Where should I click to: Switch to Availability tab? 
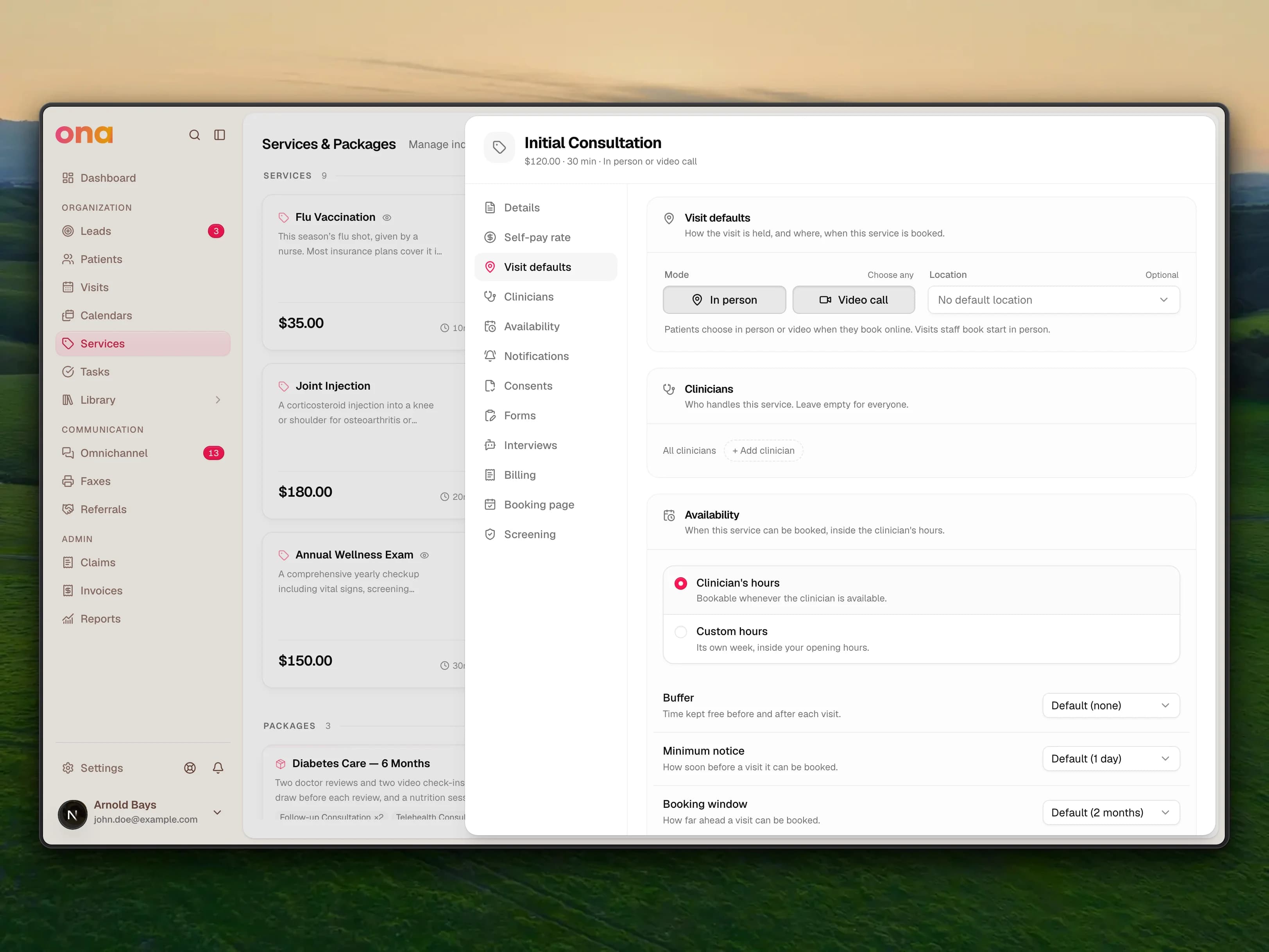546,326
